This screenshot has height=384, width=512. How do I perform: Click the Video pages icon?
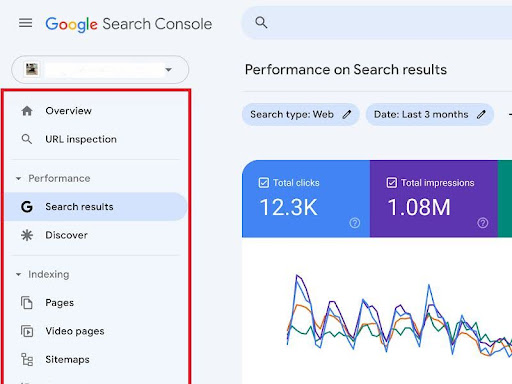coord(27,331)
